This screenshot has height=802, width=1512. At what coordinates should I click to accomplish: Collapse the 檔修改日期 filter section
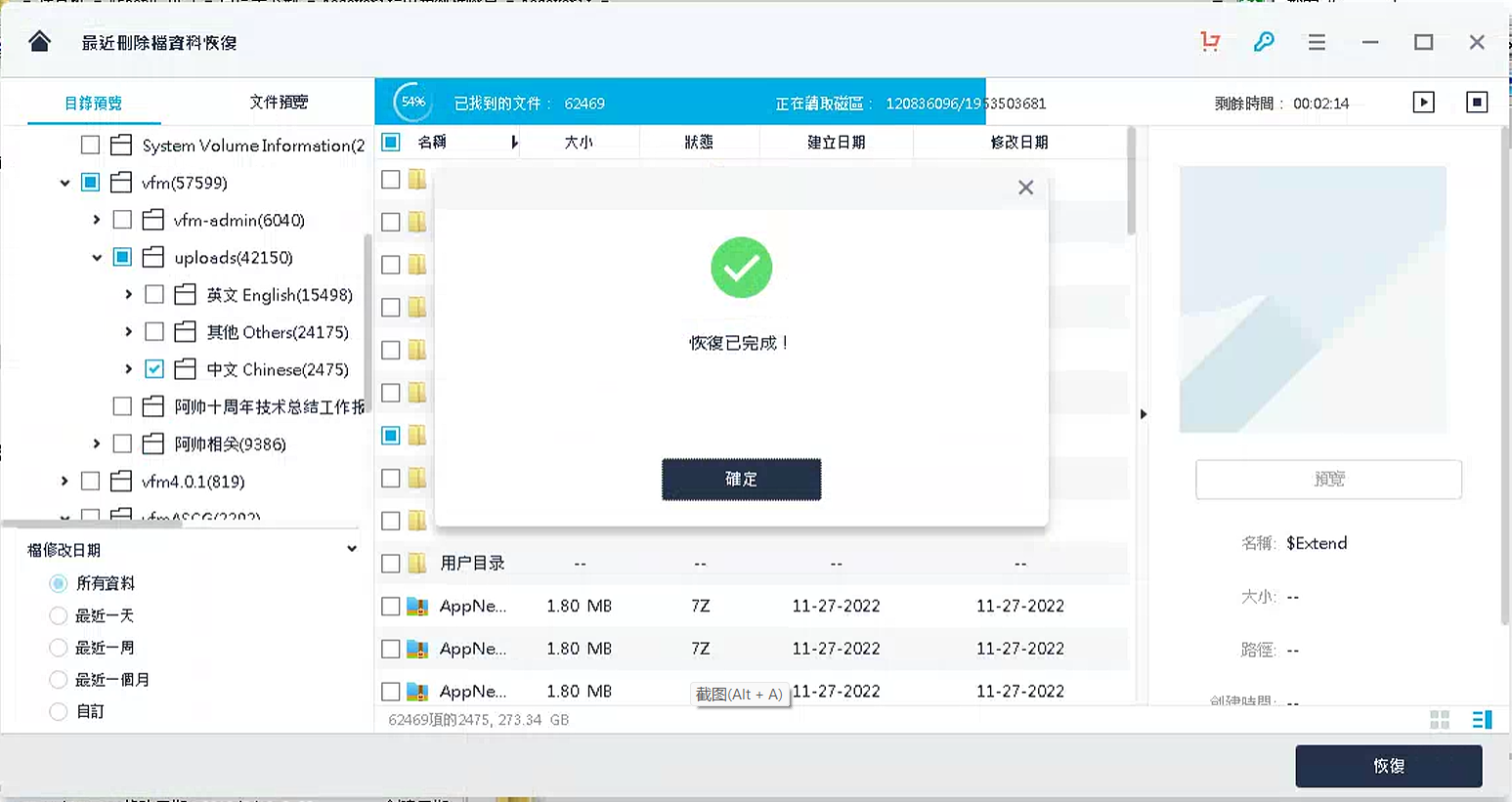point(352,549)
